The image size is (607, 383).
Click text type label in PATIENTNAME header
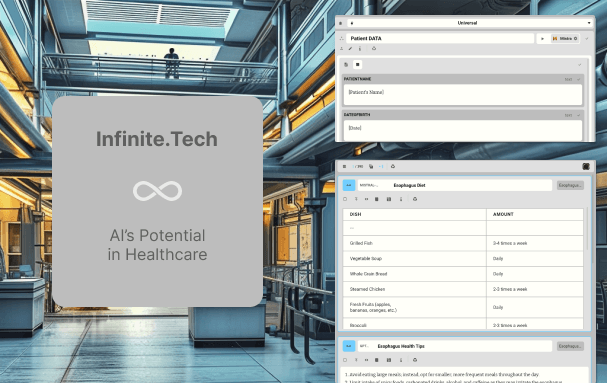click(568, 79)
